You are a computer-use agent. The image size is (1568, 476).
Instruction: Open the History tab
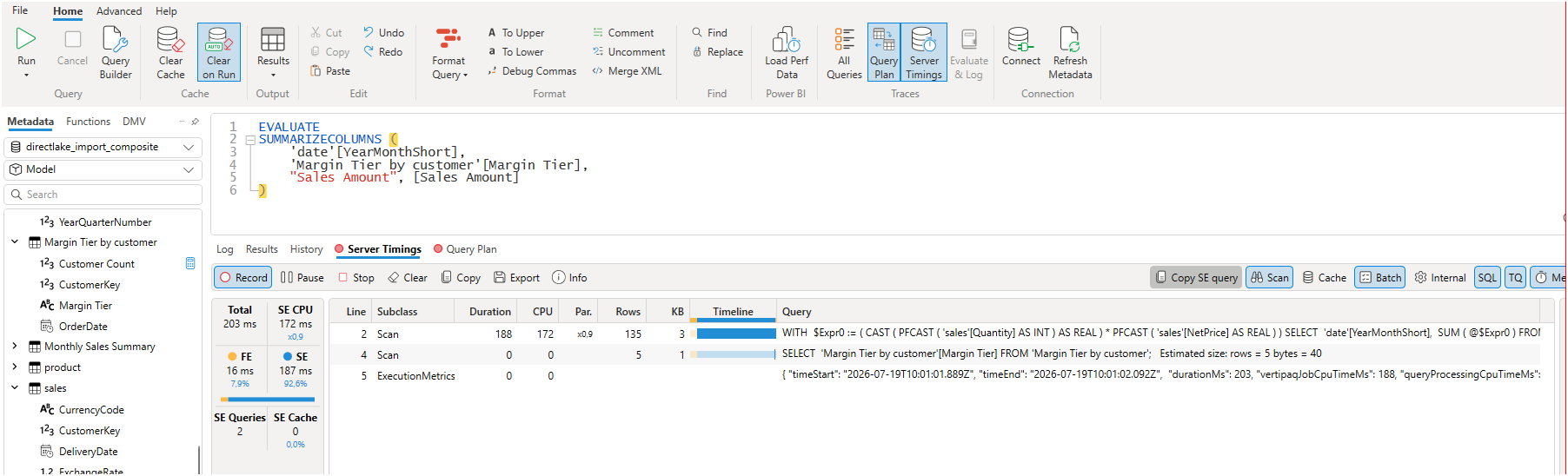point(306,249)
